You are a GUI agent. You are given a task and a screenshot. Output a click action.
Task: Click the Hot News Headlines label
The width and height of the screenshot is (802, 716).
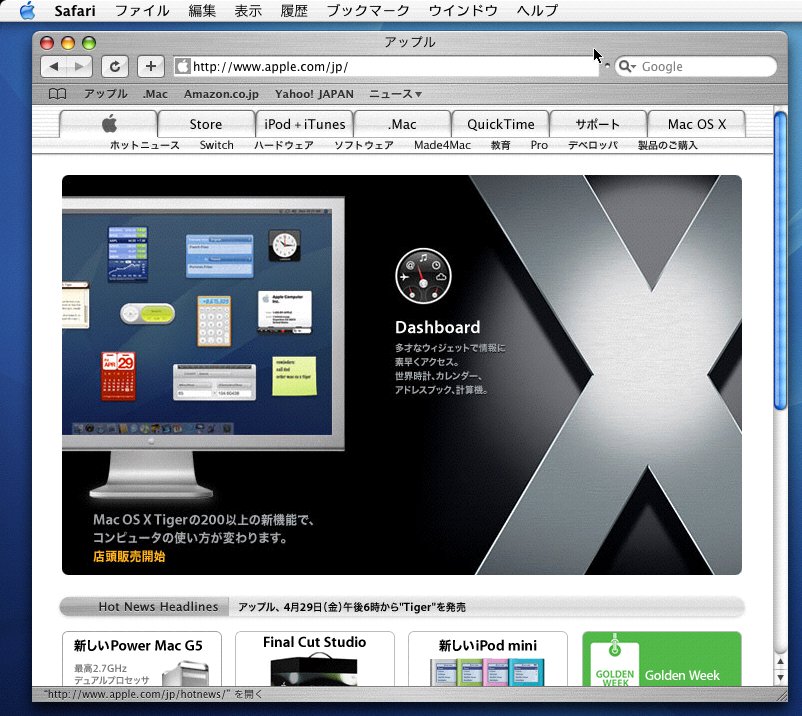[x=158, y=607]
